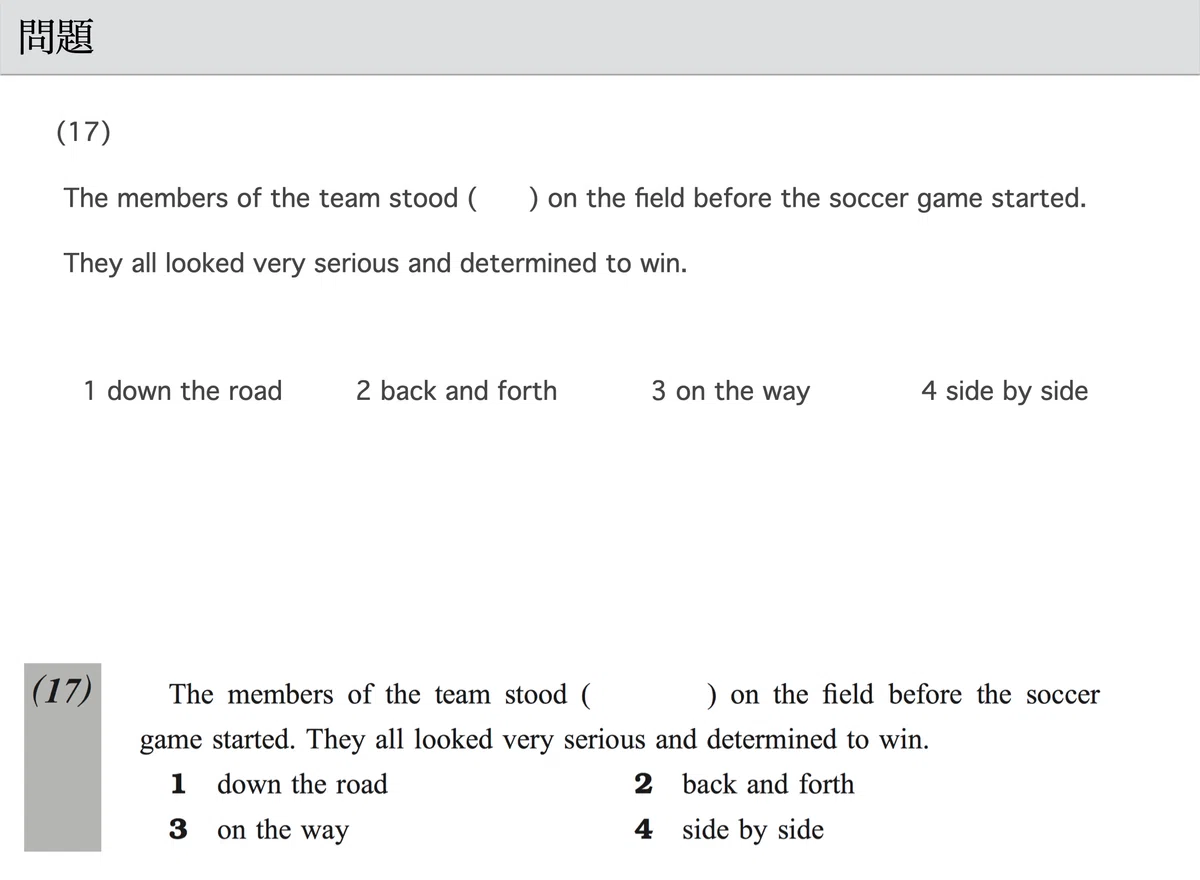Click 'on the way' in printed options

tap(283, 830)
